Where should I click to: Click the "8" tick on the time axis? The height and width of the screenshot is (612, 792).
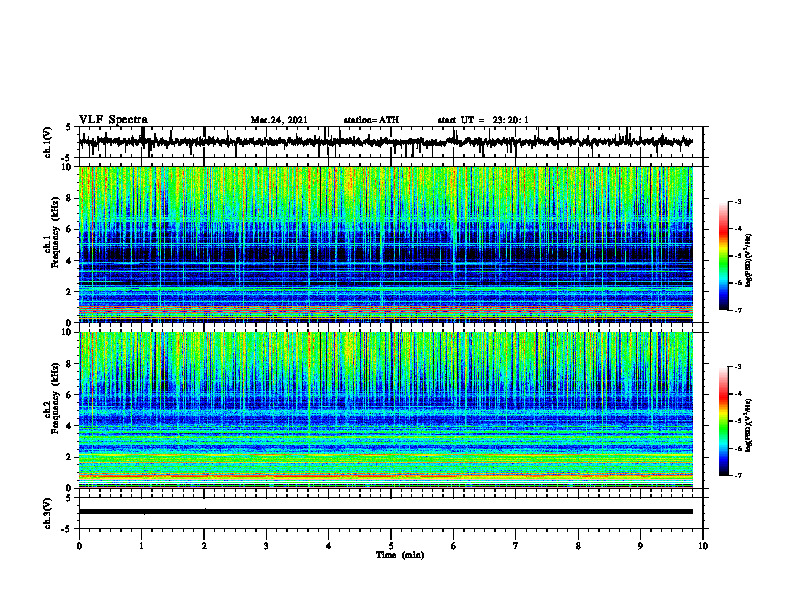pos(578,546)
